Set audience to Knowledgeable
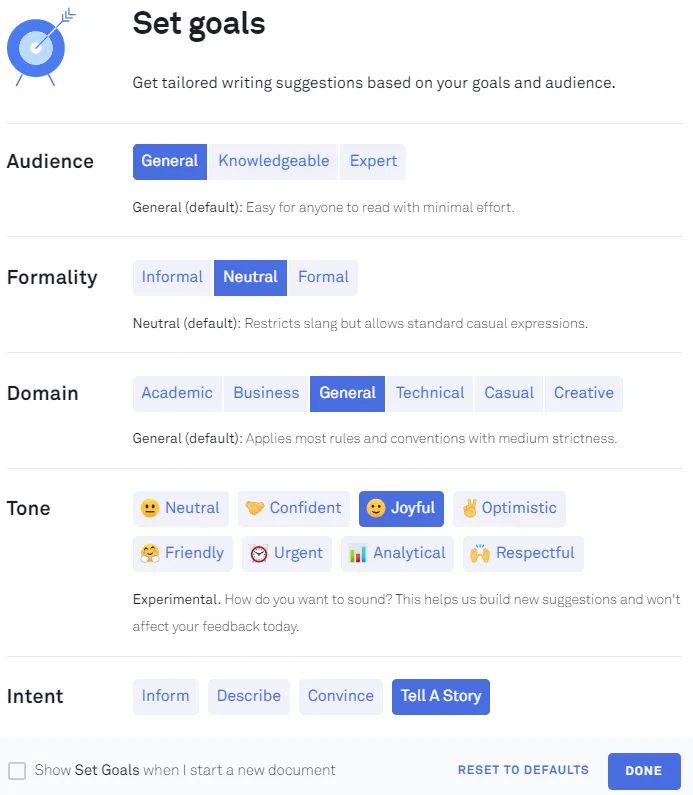The width and height of the screenshot is (693, 795). pyautogui.click(x=273, y=161)
